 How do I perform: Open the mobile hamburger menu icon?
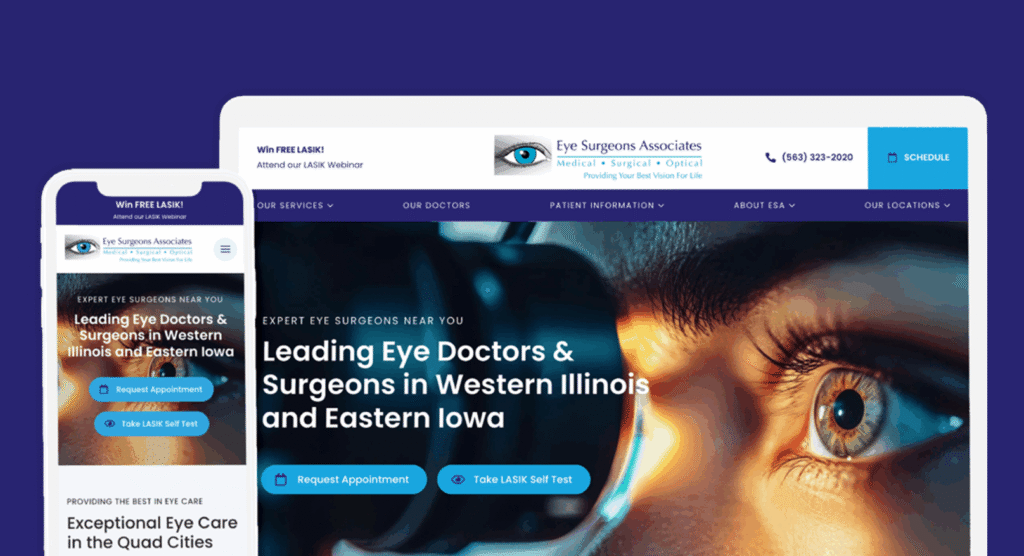(225, 249)
